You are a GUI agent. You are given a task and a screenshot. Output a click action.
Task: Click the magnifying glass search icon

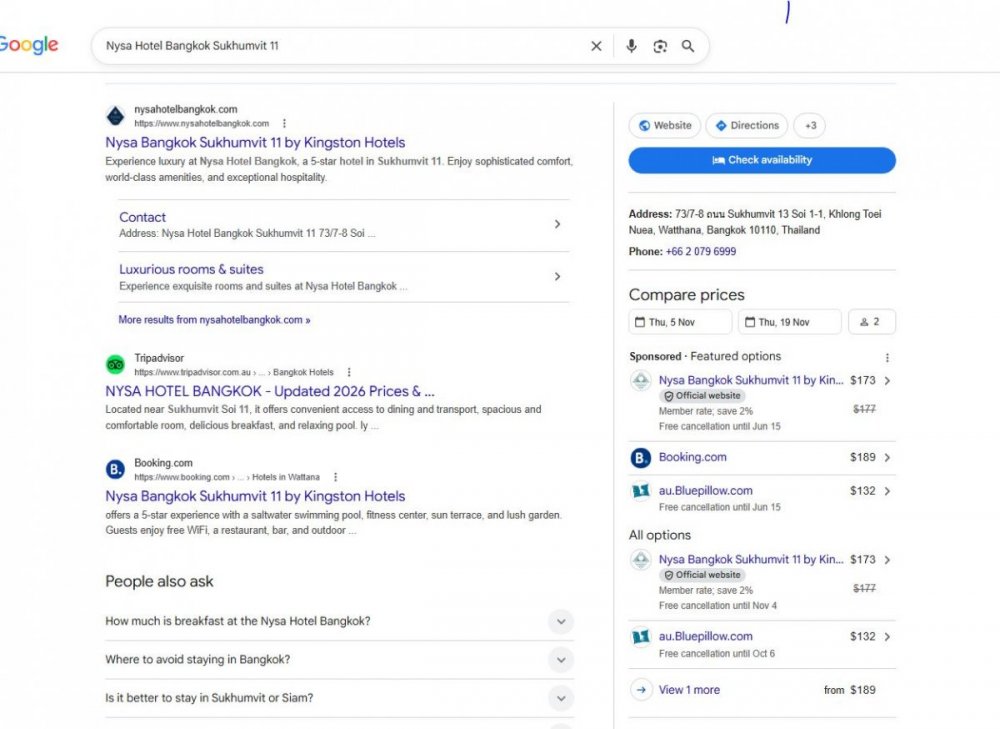[688, 46]
